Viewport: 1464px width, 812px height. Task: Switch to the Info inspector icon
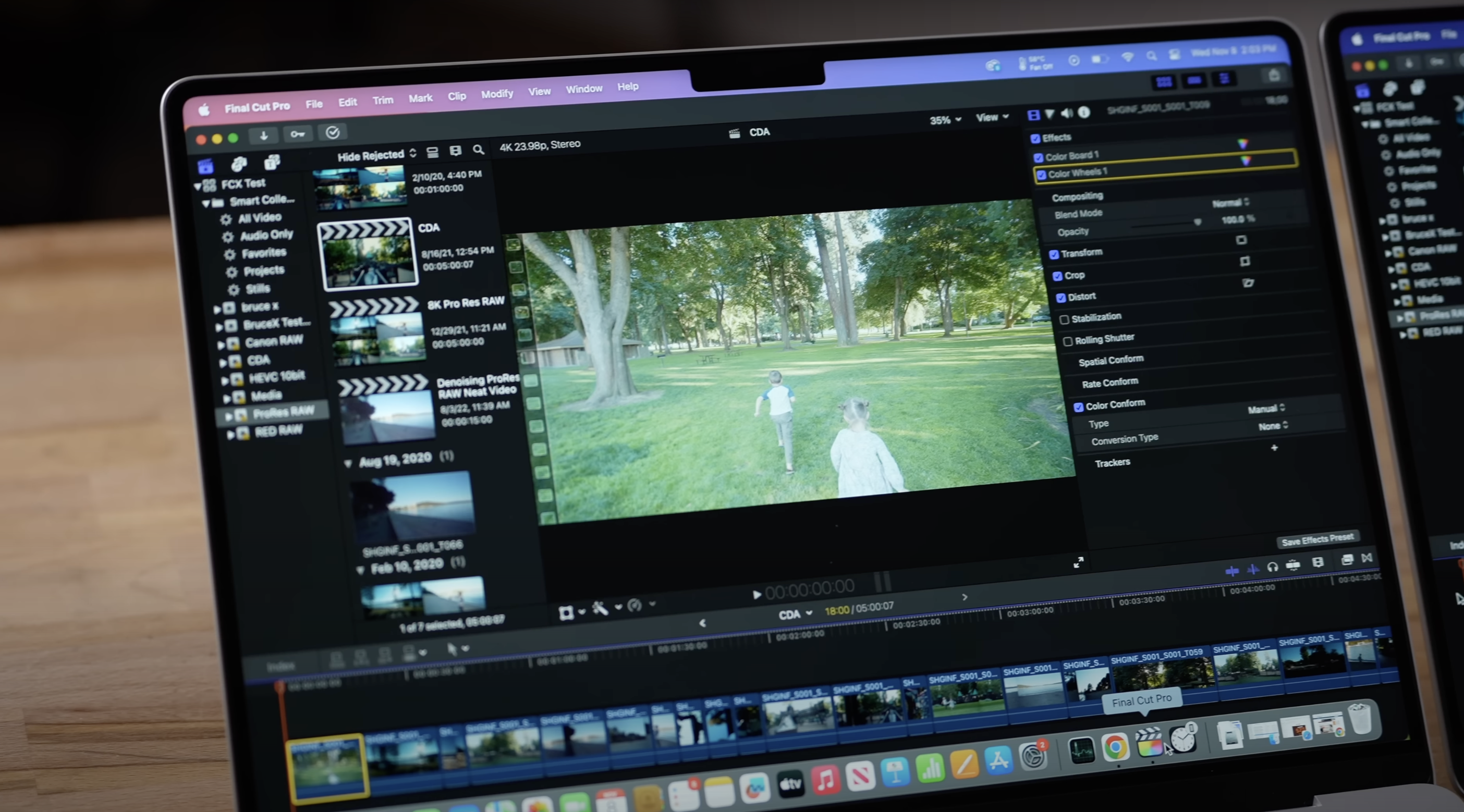[x=1084, y=113]
